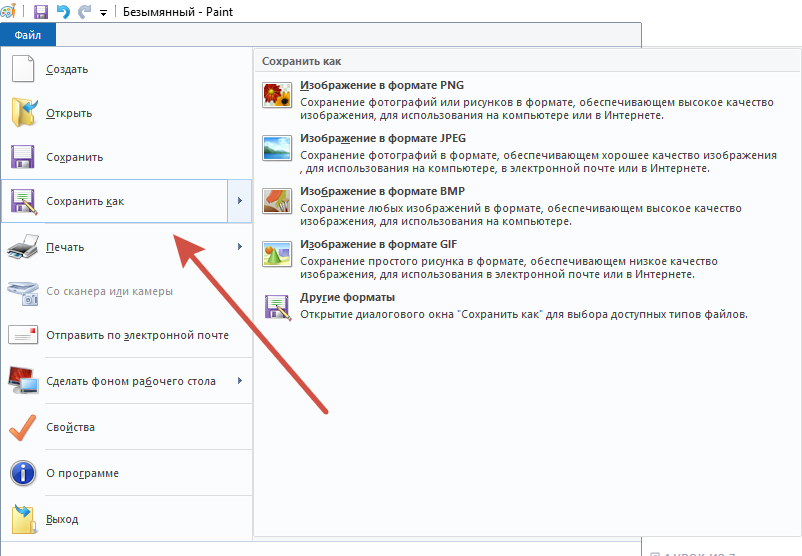
Task: Click the Файл tab
Action: [28, 35]
